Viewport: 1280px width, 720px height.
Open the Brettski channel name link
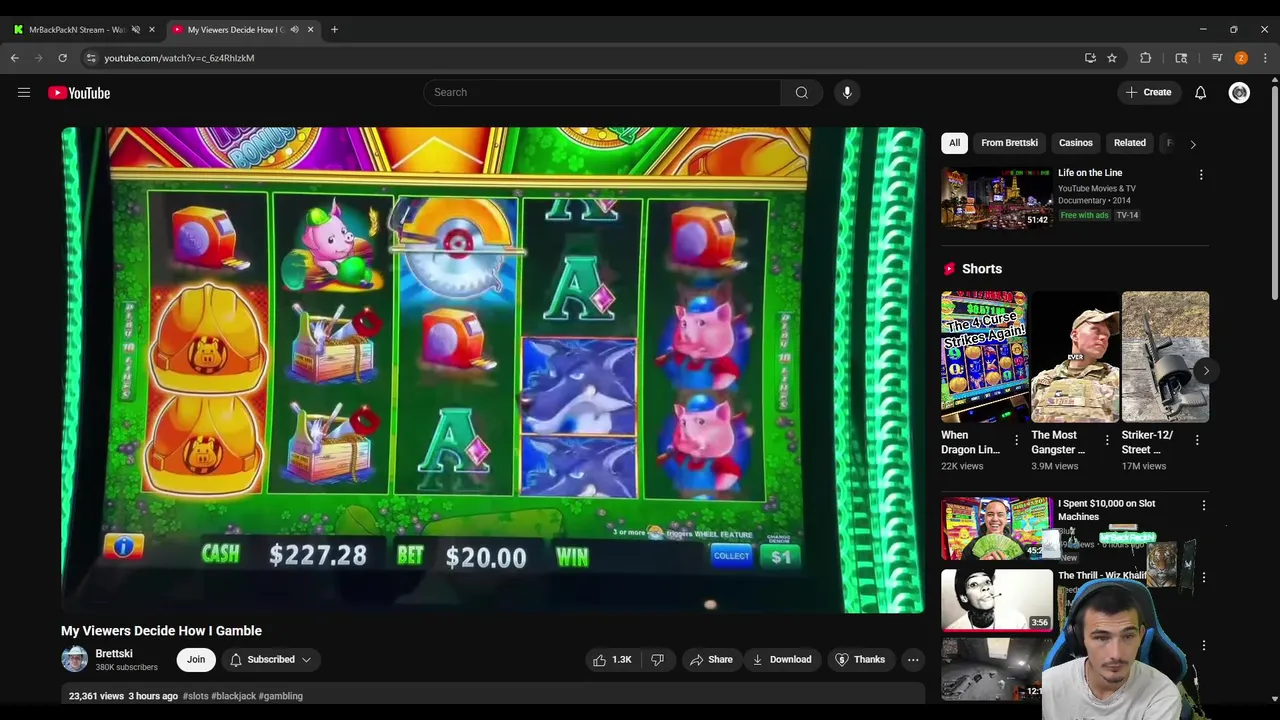tap(114, 654)
